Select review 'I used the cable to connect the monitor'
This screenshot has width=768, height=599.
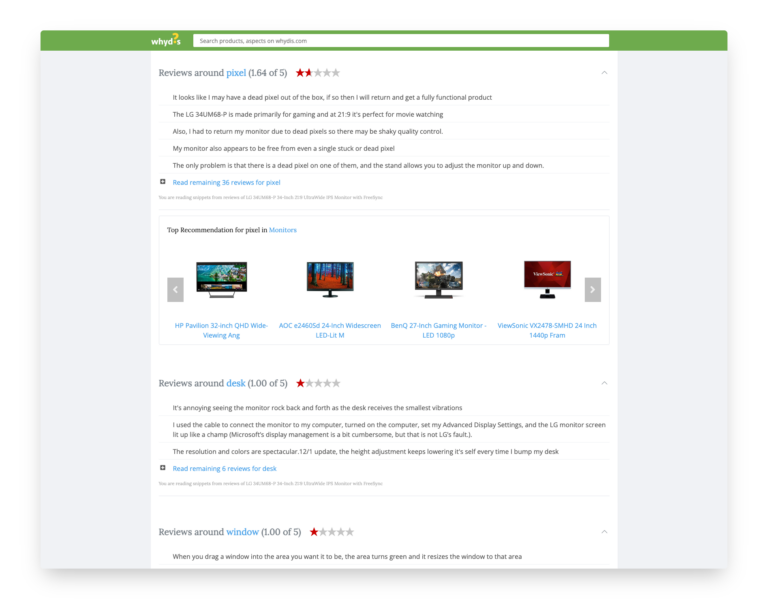point(389,430)
